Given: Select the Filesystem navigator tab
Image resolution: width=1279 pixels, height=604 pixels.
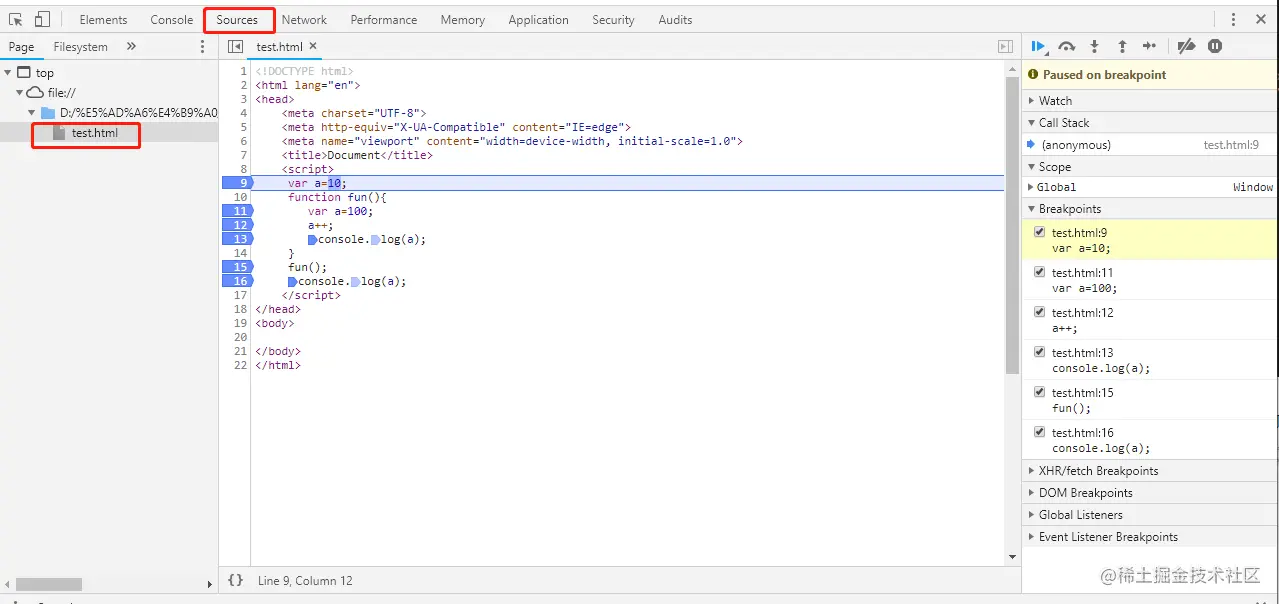Looking at the screenshot, I should coord(81,47).
